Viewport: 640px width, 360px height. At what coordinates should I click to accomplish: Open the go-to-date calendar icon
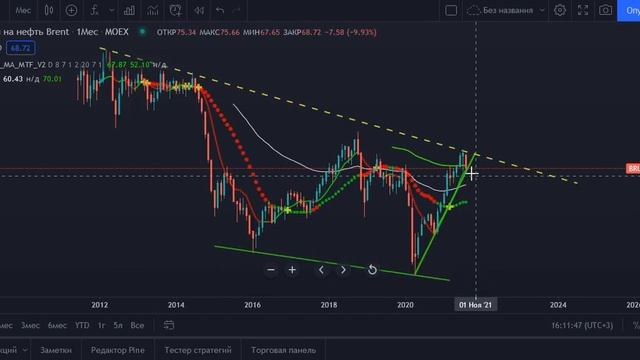[x=169, y=325]
